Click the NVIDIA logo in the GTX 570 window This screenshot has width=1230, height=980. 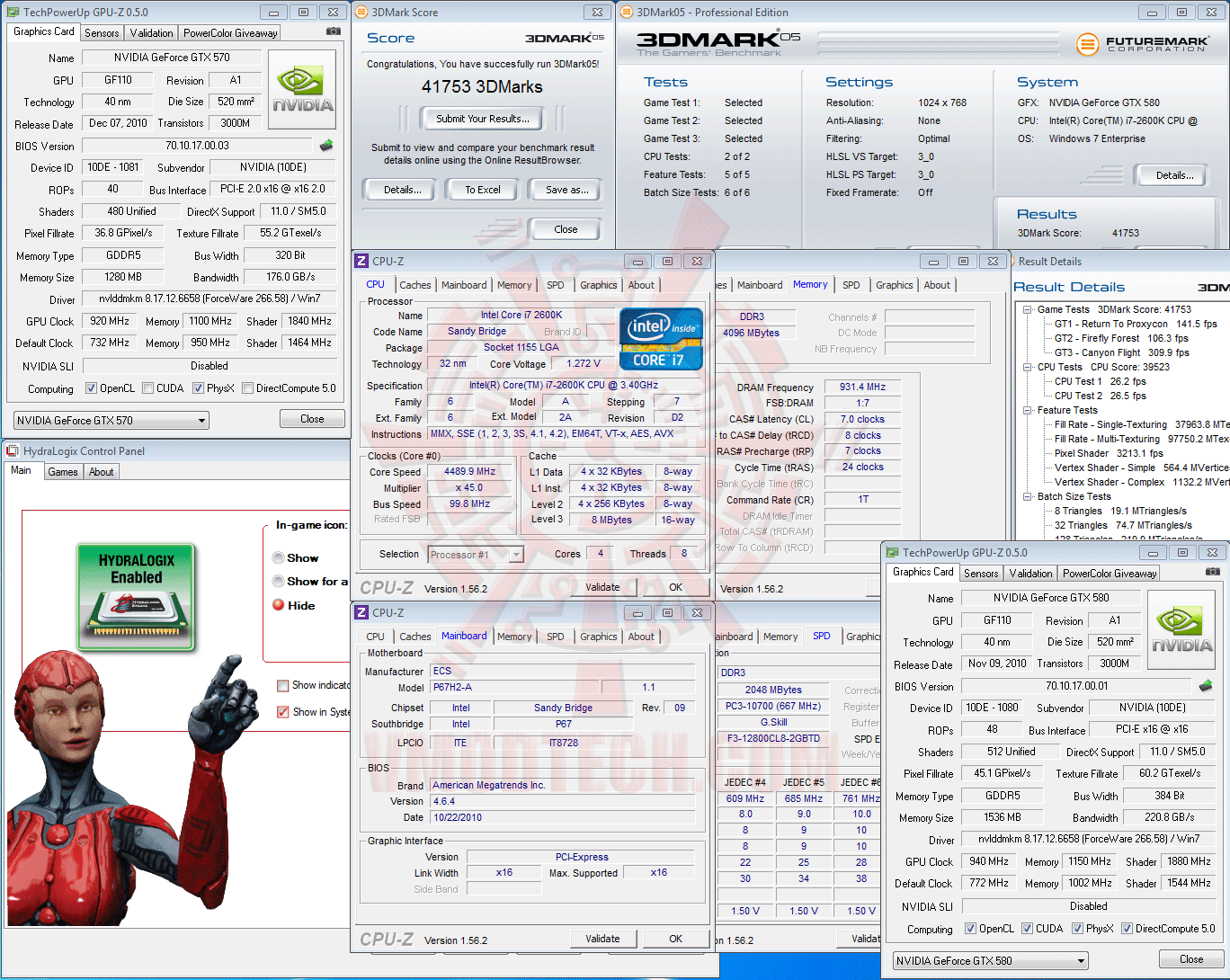(302, 89)
